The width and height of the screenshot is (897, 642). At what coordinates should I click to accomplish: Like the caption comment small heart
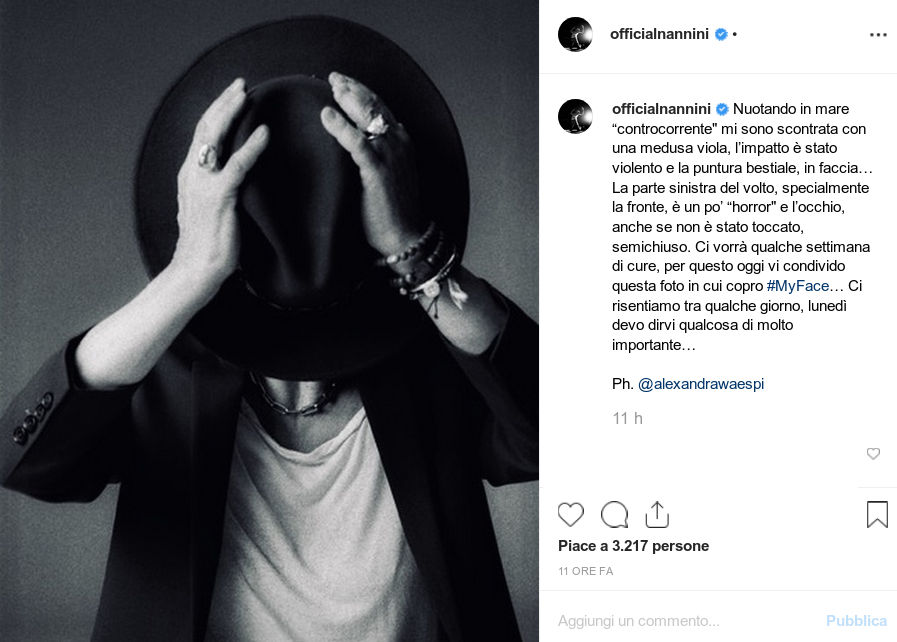pyautogui.click(x=873, y=454)
